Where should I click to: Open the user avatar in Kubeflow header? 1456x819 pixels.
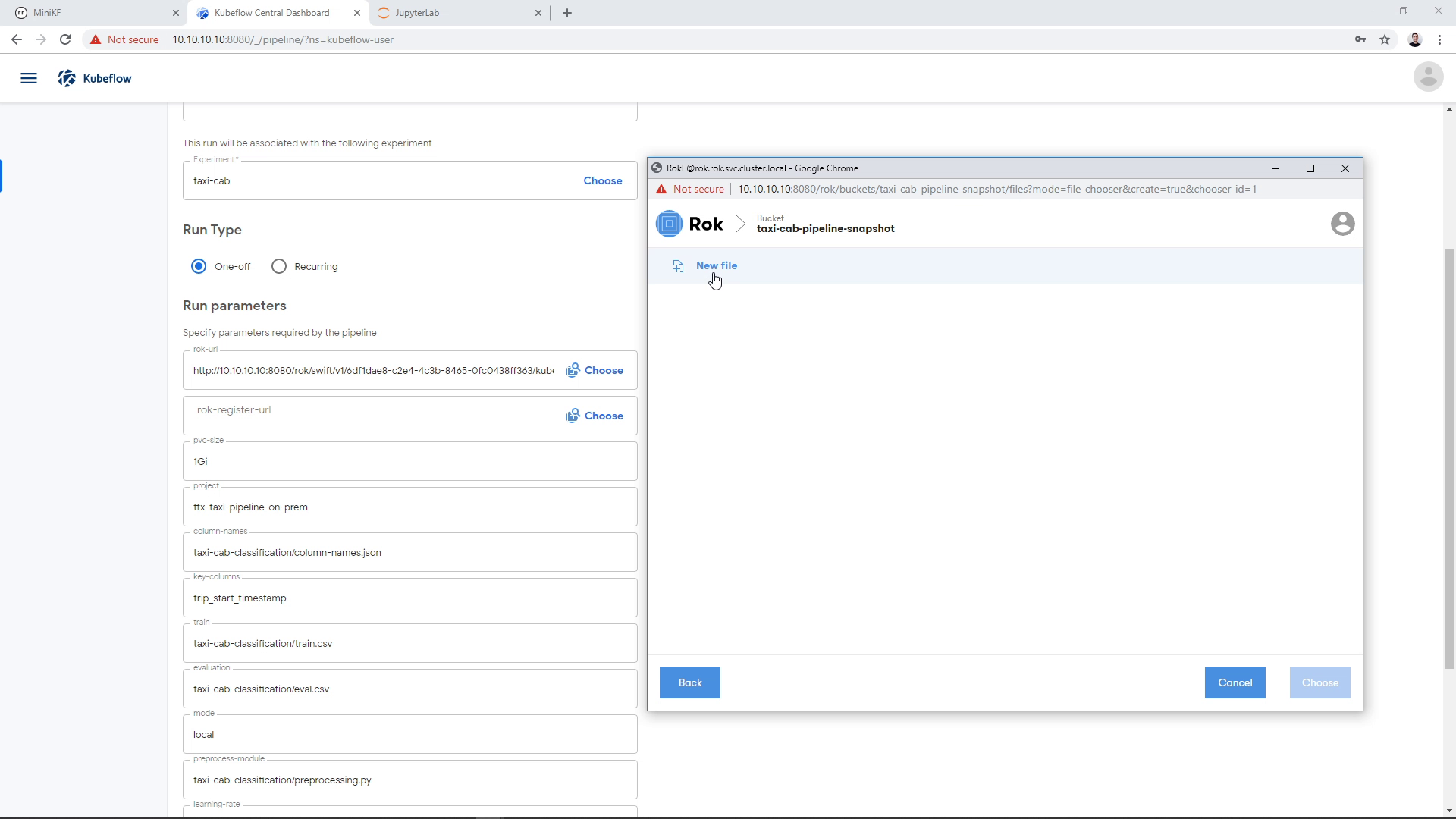1428,77
